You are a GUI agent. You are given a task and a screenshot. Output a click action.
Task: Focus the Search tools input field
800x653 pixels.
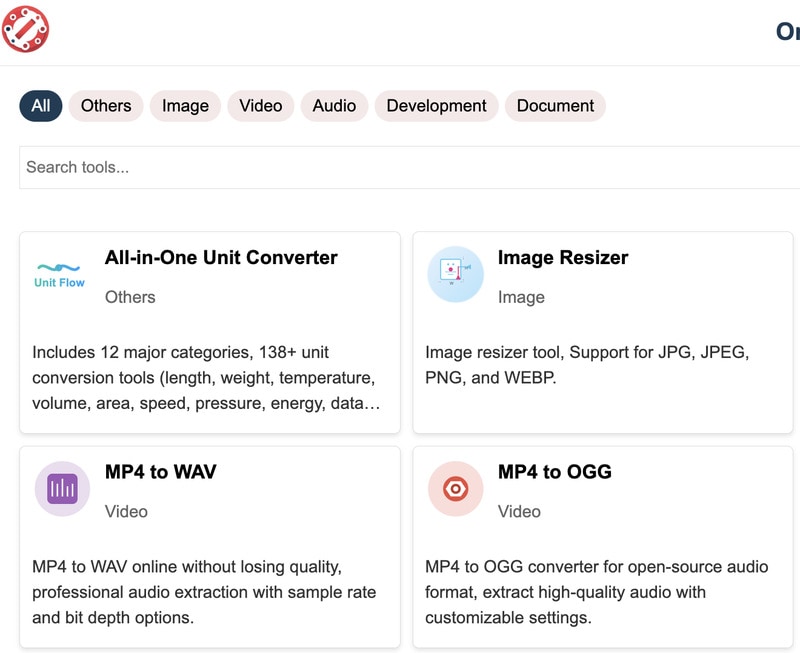[400, 167]
